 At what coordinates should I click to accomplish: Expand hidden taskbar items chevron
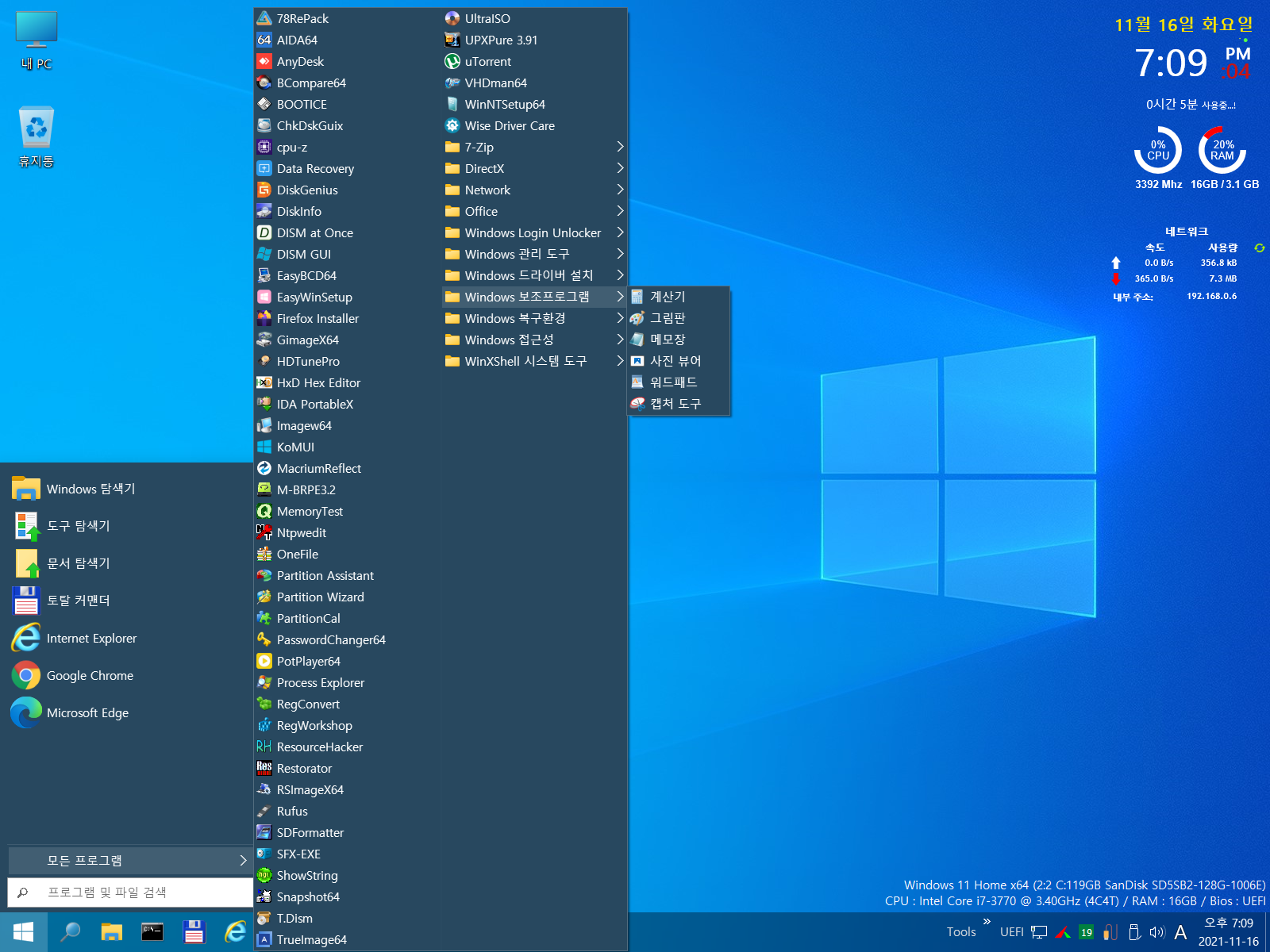click(987, 921)
